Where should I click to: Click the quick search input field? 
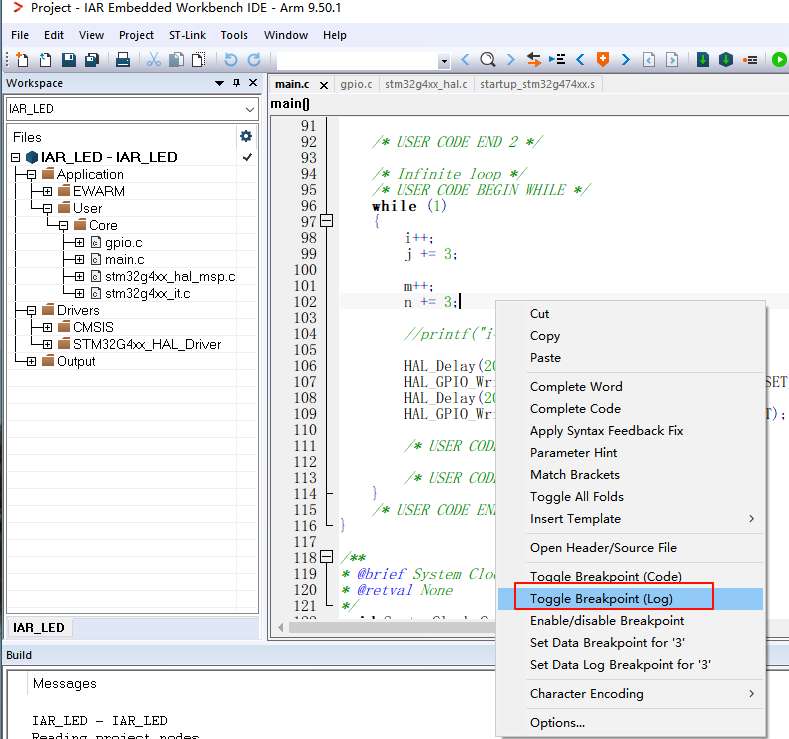coord(358,61)
